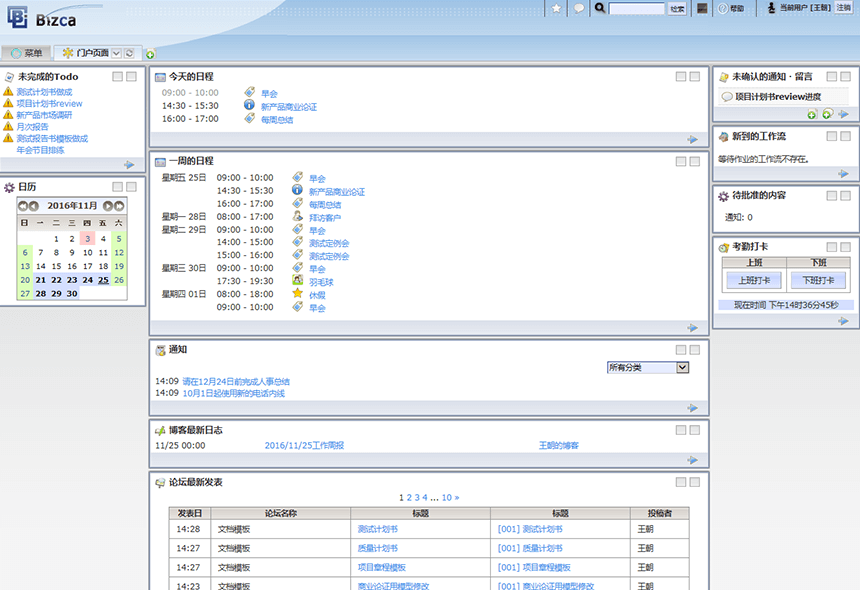This screenshot has width=860, height=590.
Task: Click the green plus add-tab icon
Action: [x=151, y=54]
